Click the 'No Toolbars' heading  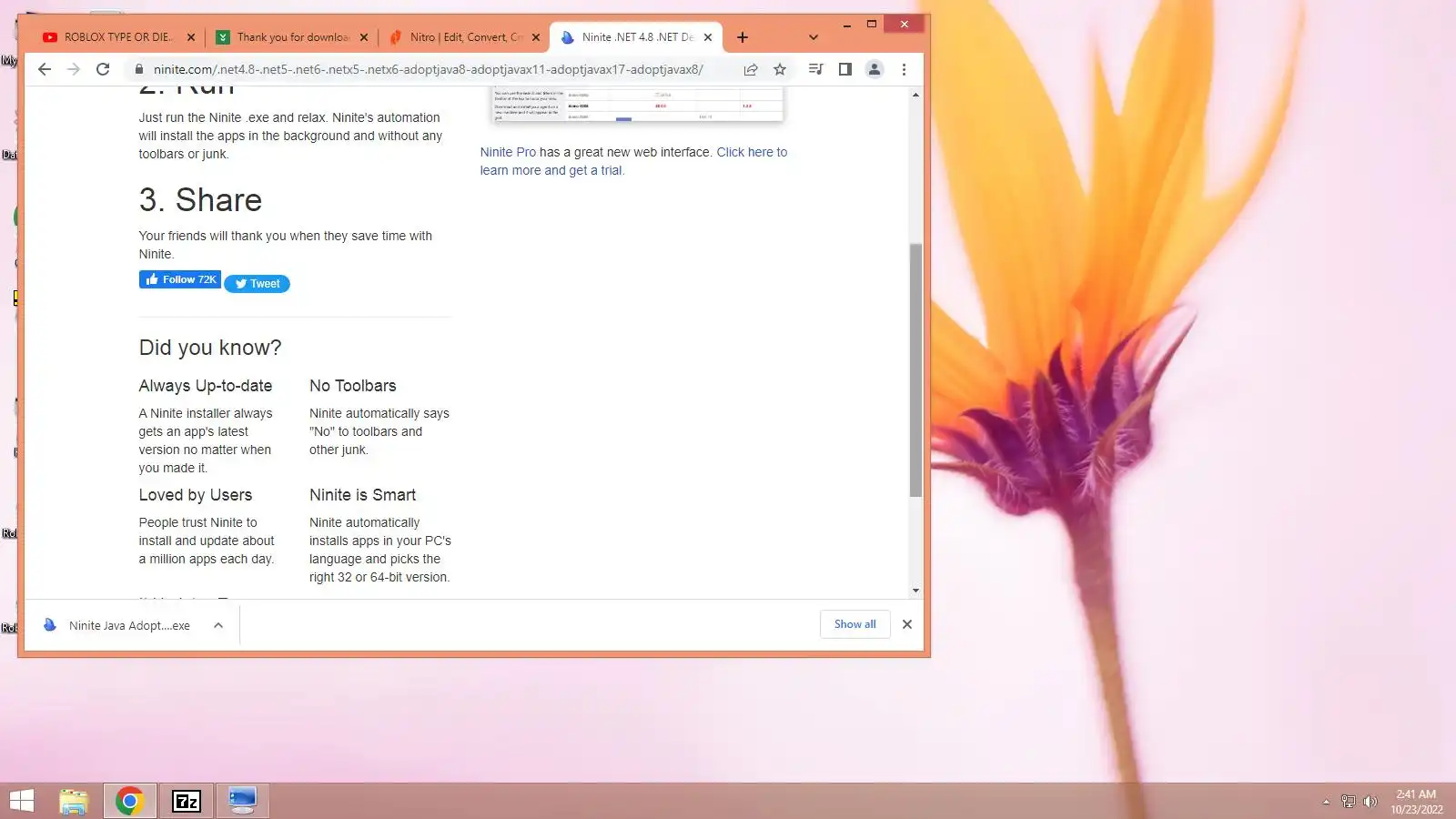pos(353,386)
